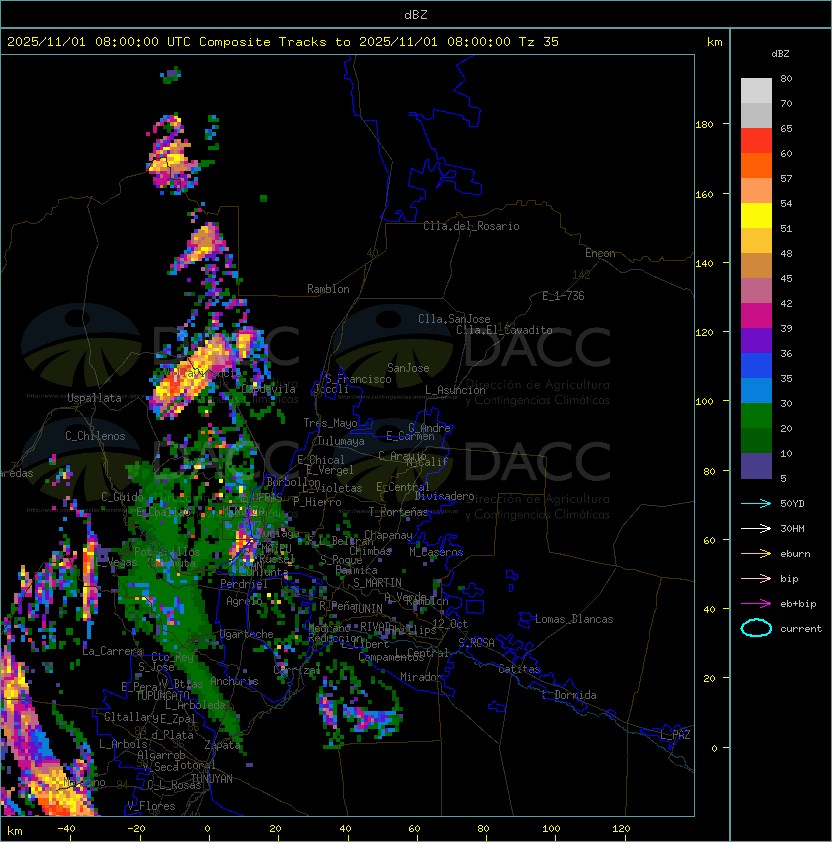Click the cyan 50YD arrow symbol
The image size is (832, 842).
(756, 503)
